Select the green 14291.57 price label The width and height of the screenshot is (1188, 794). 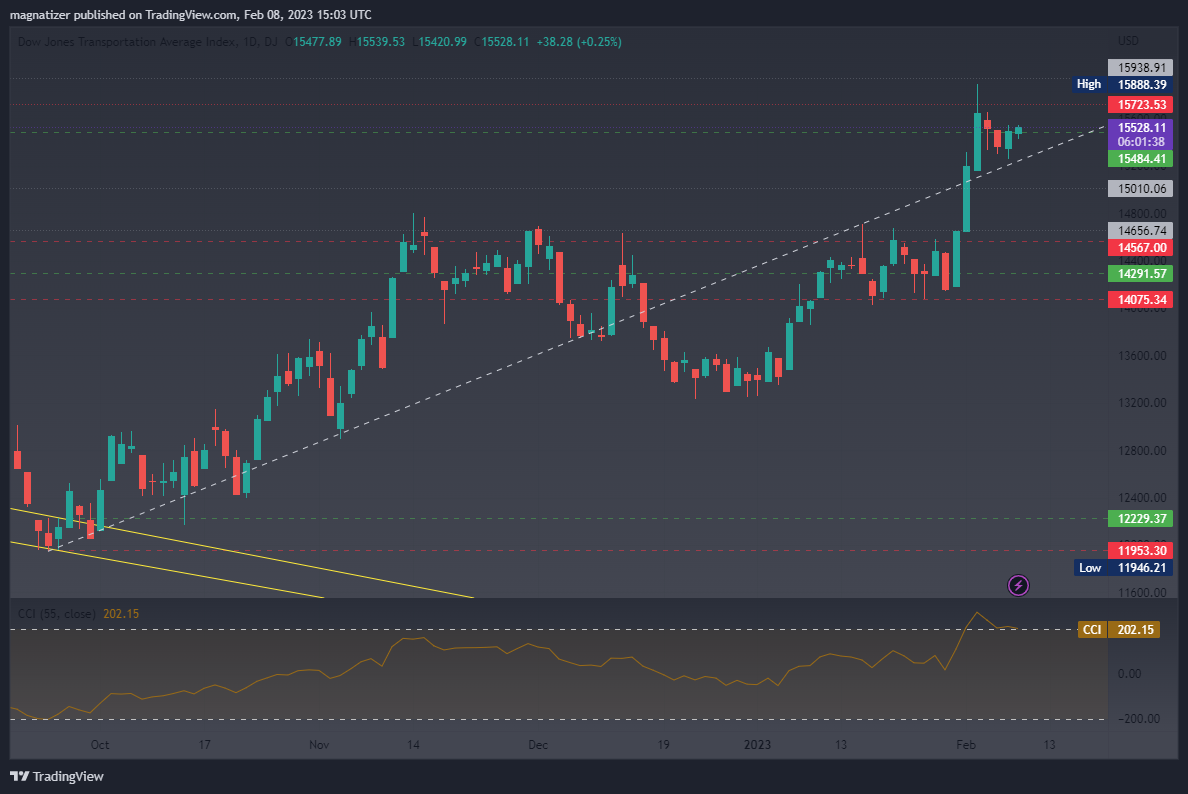[1140, 274]
